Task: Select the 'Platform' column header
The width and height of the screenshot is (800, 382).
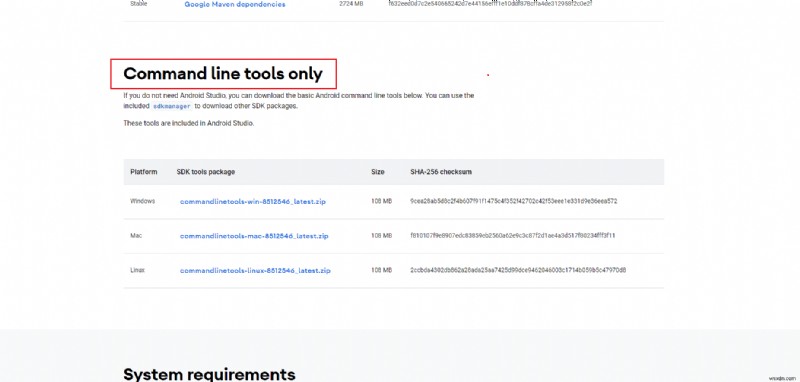Action: click(144, 172)
